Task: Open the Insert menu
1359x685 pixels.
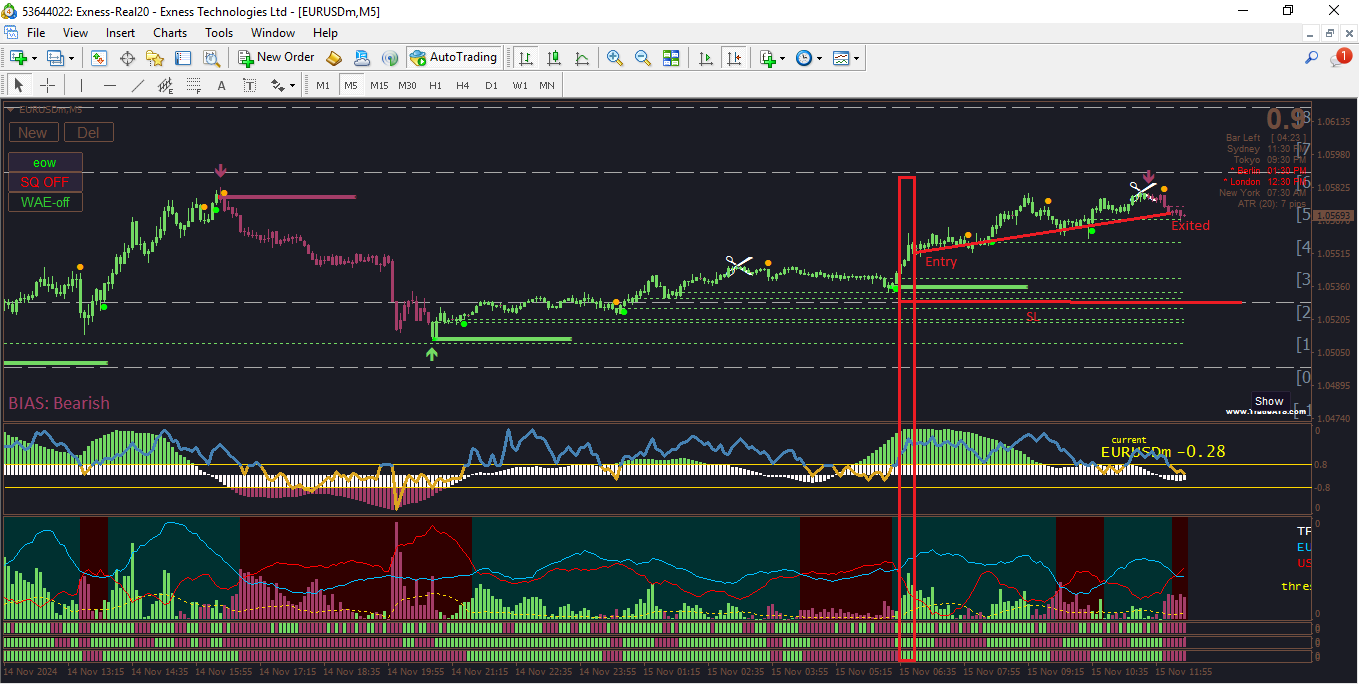Action: pos(120,33)
